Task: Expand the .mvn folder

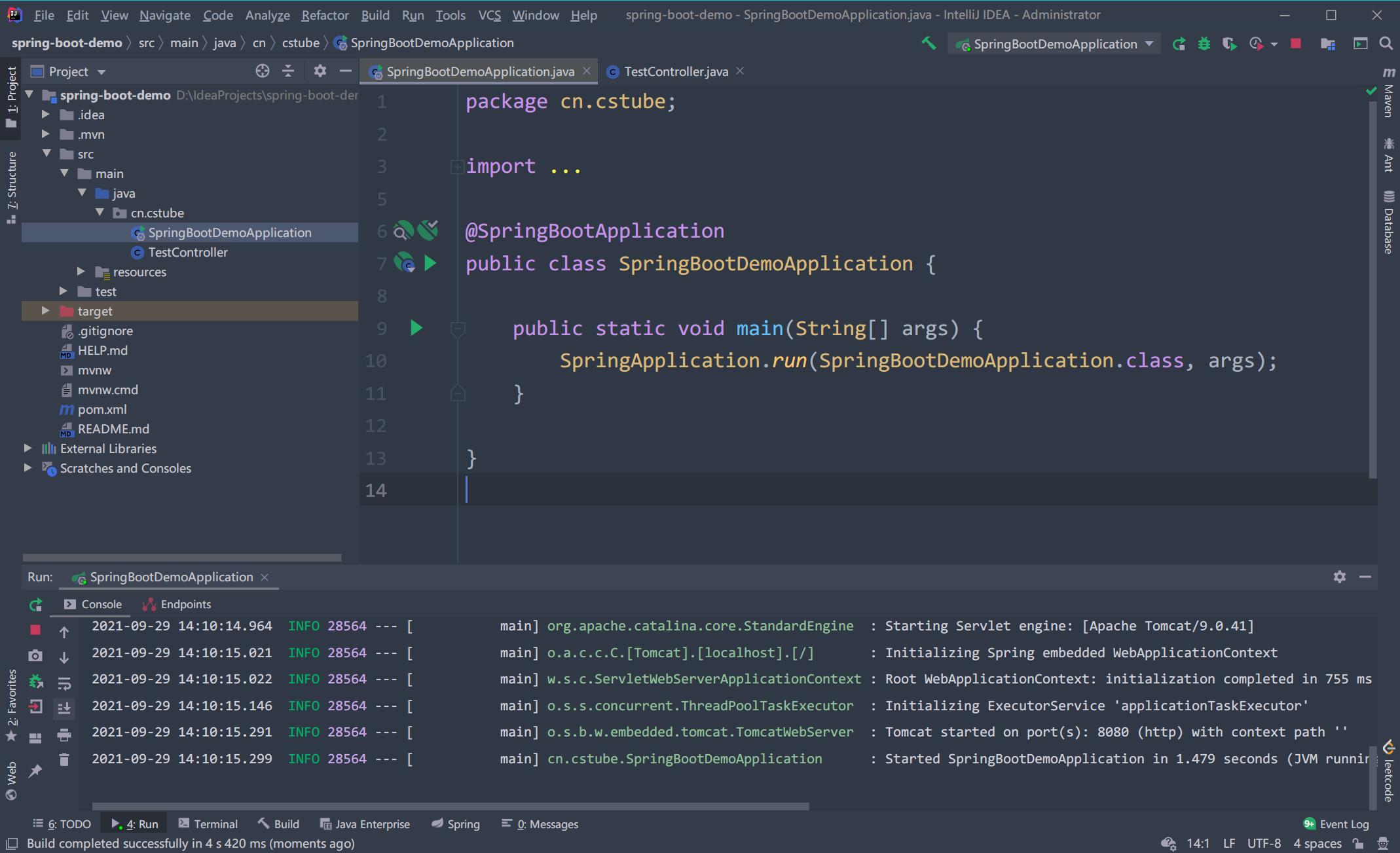Action: 46,134
